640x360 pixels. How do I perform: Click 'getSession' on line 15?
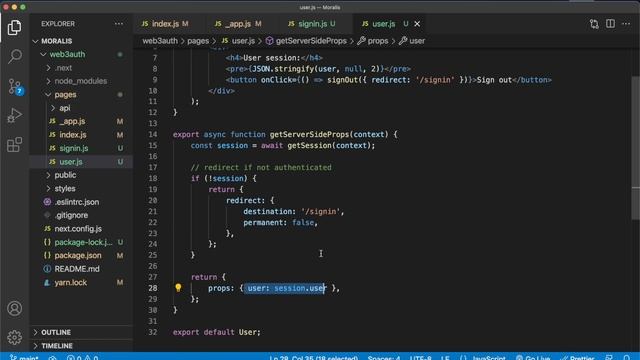coord(309,146)
